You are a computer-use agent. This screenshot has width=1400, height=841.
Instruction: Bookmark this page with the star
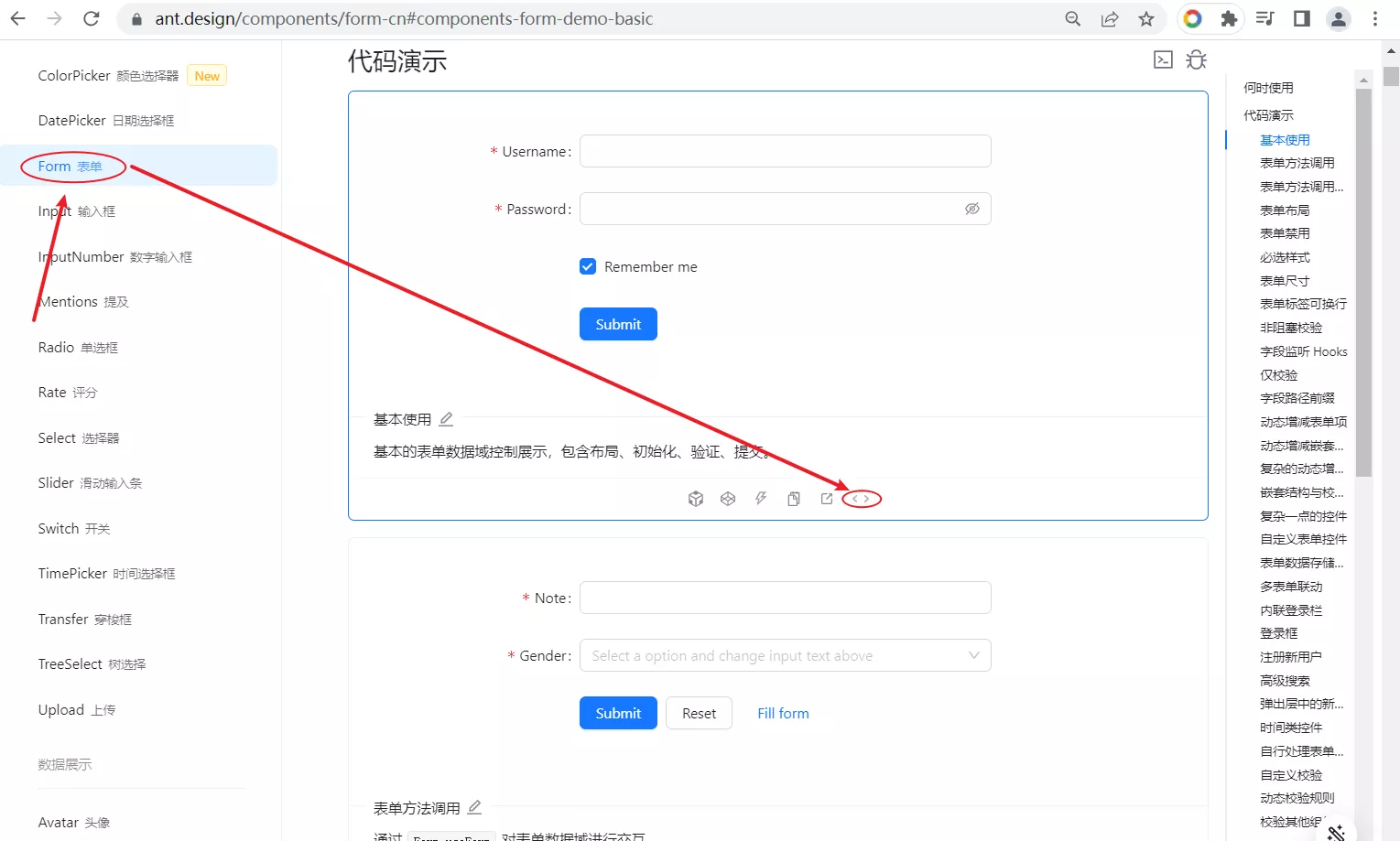(1146, 18)
